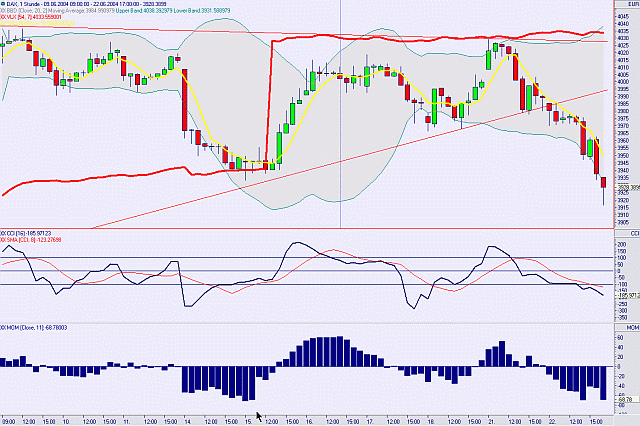Click the current MOM value marker on axis

(626, 397)
